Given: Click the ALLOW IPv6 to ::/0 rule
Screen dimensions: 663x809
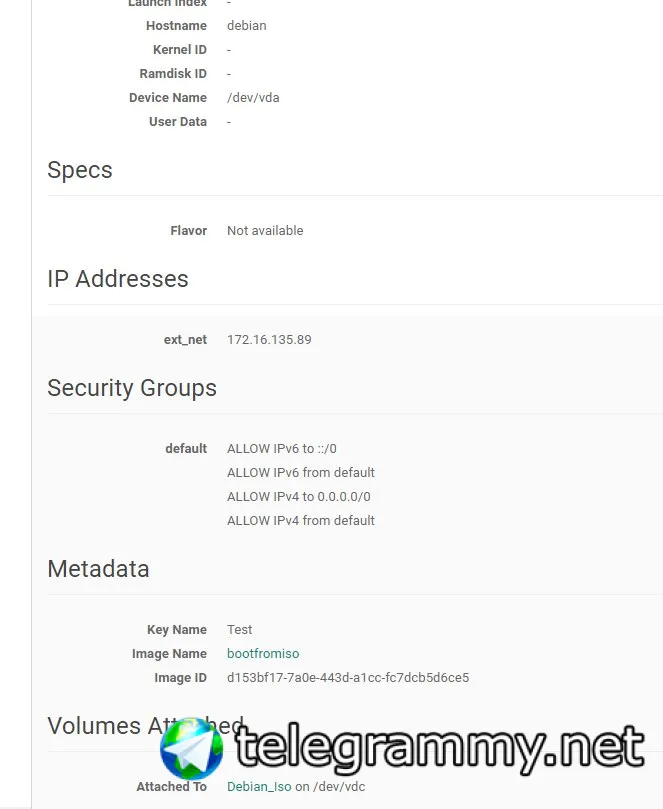Looking at the screenshot, I should (289, 449).
